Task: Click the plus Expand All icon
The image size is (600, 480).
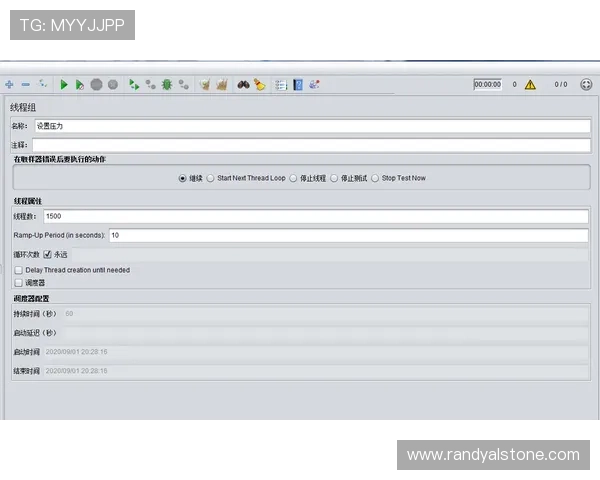Action: click(10, 85)
